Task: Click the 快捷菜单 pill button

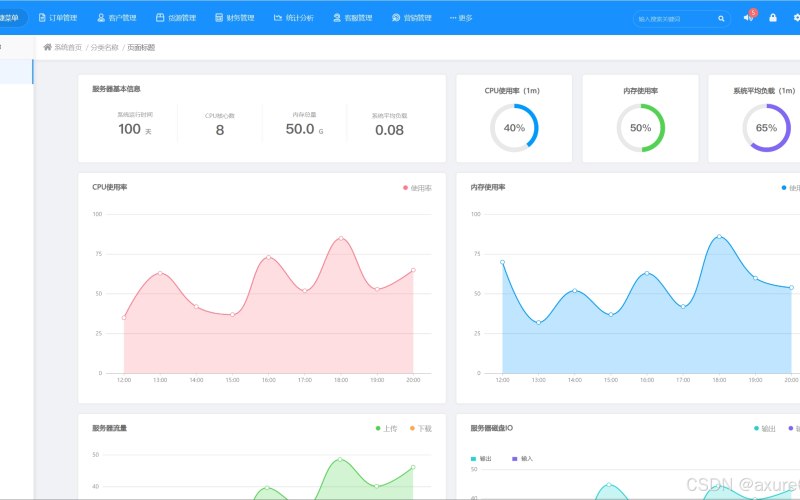Action: pyautogui.click(x=11, y=18)
